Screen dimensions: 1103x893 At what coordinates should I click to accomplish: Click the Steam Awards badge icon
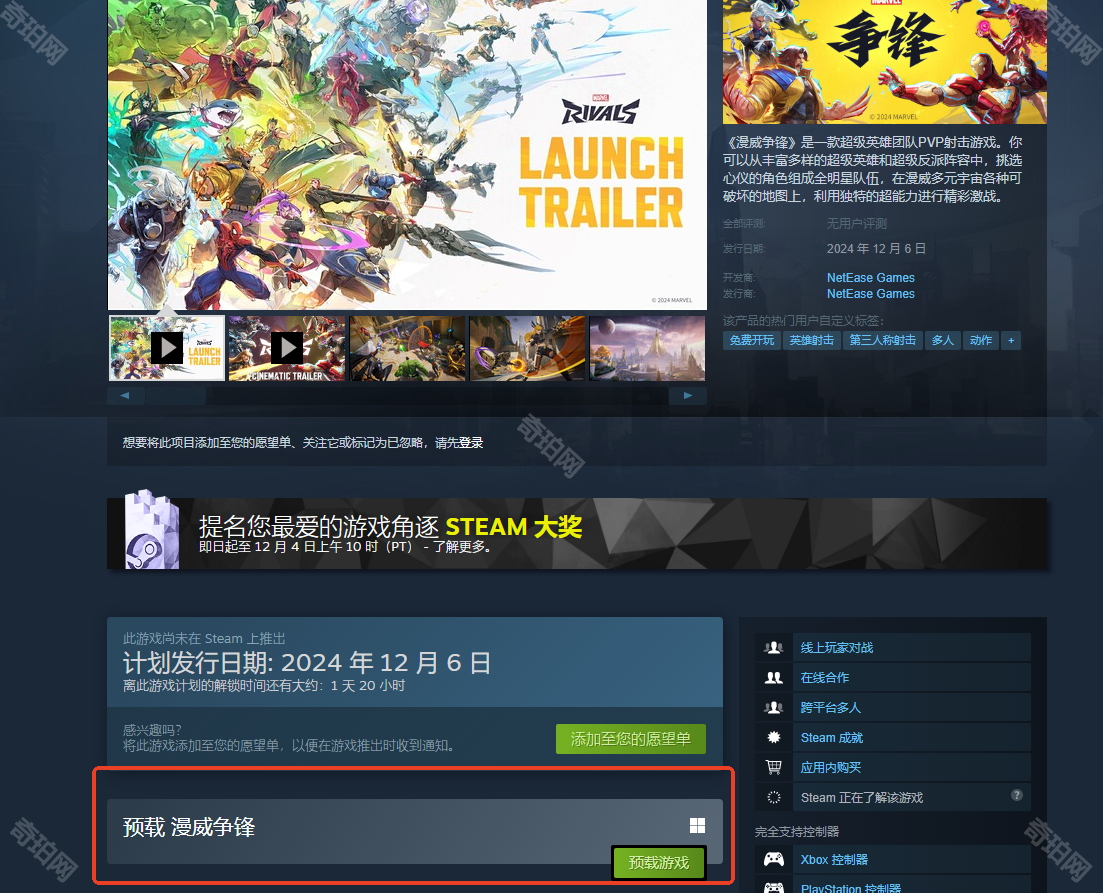point(151,533)
